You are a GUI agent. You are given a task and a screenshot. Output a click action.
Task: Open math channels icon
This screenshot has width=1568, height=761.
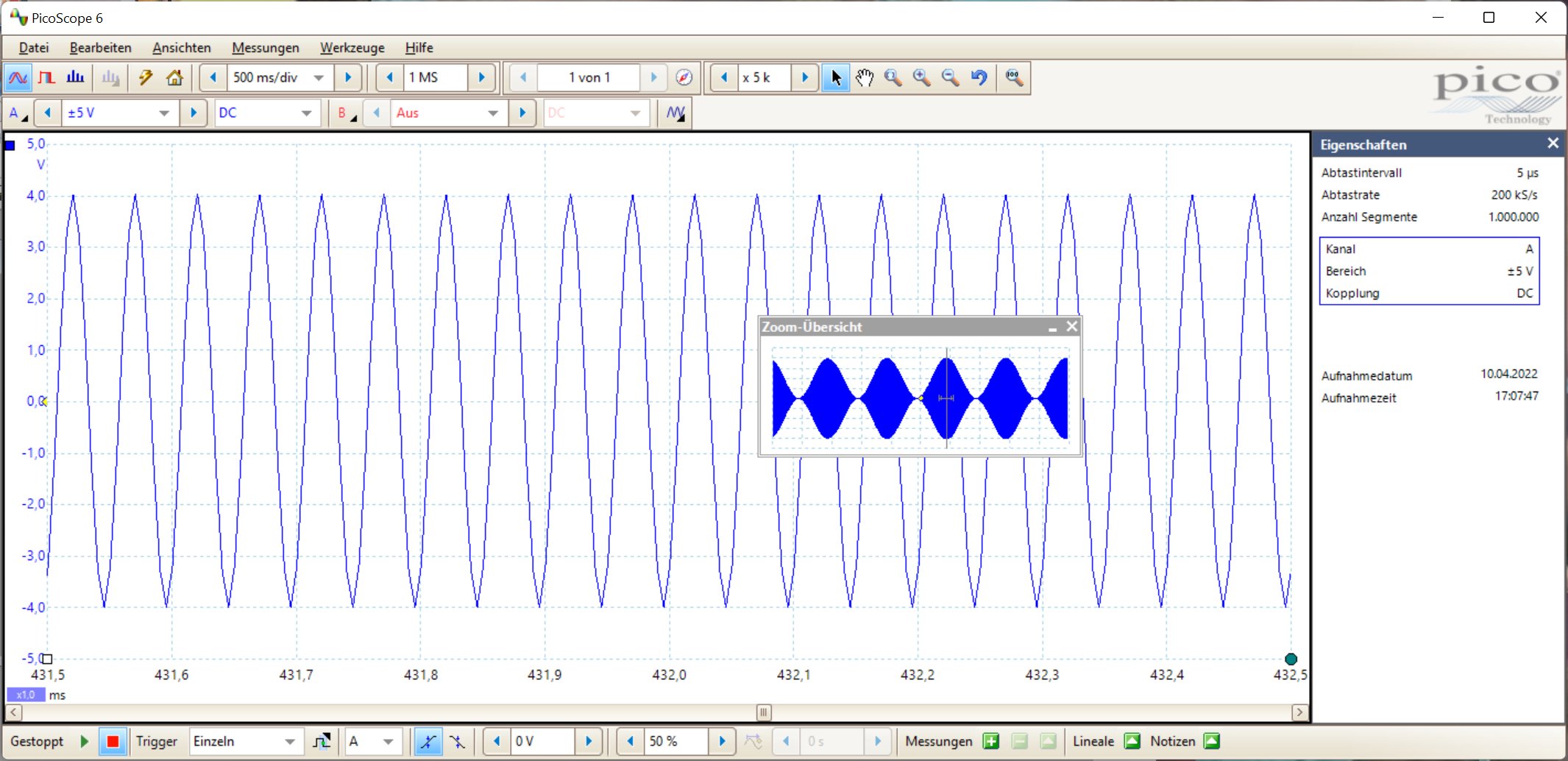point(675,113)
